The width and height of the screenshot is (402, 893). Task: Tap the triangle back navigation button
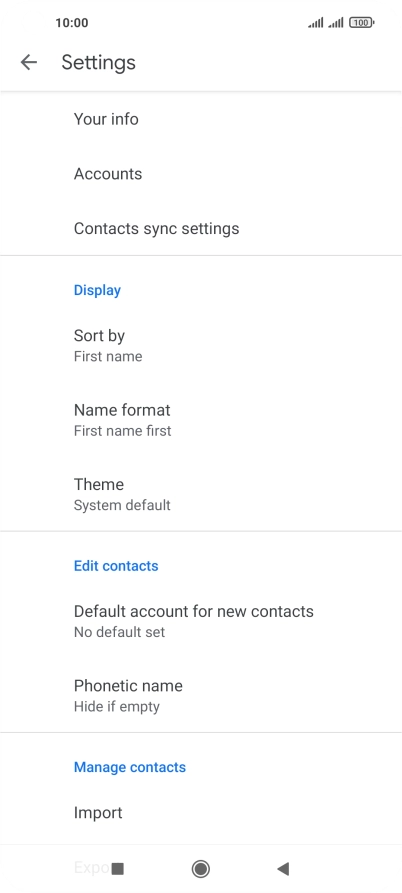(283, 868)
